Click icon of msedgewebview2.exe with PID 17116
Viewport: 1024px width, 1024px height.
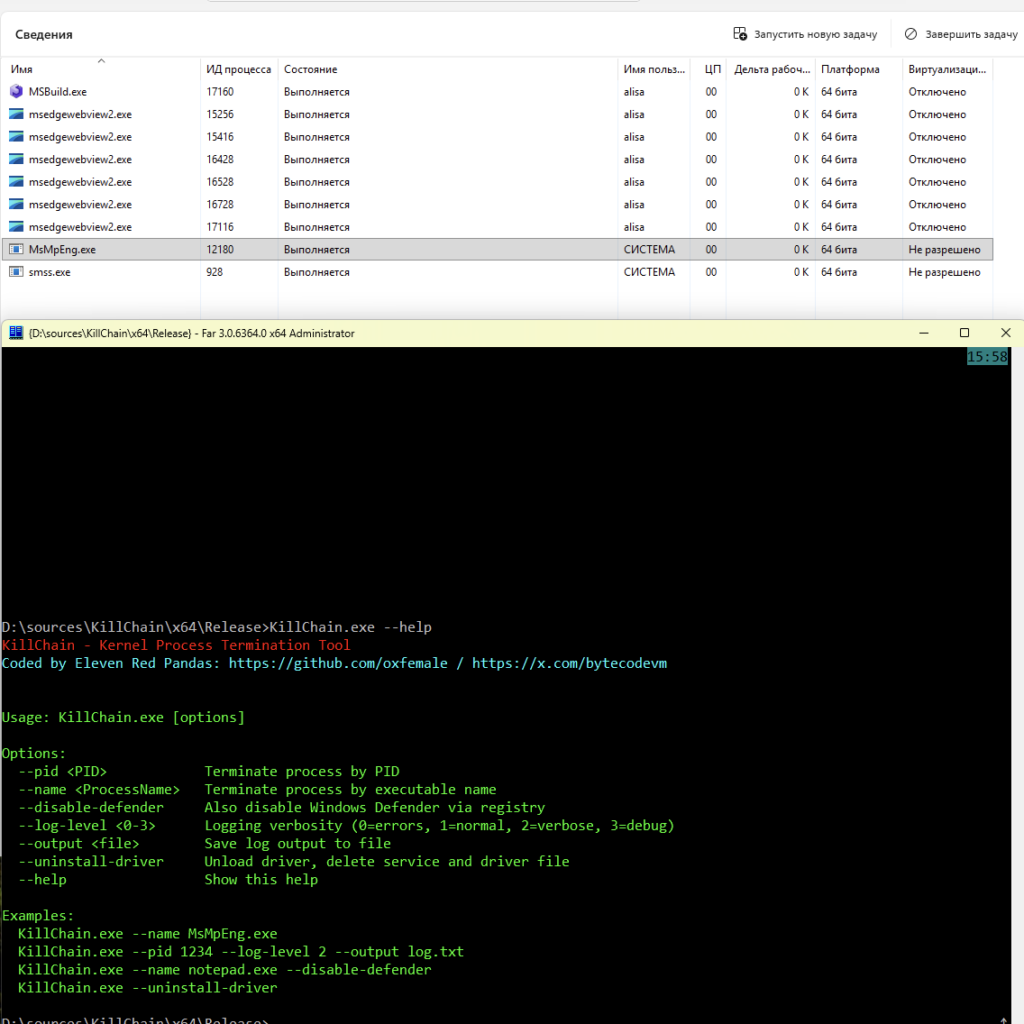click(16, 227)
